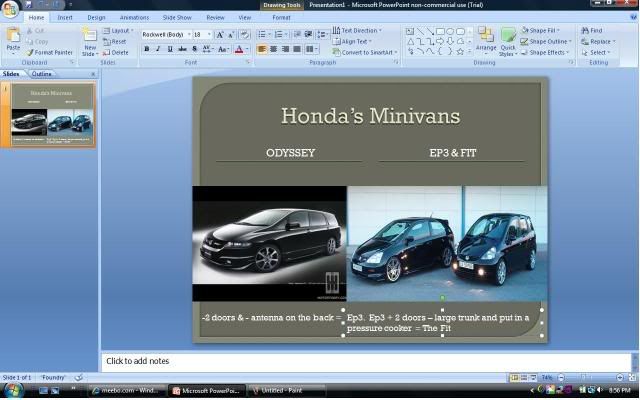The width and height of the screenshot is (640, 400).
Task: Click the Replace button
Action: pos(598,42)
